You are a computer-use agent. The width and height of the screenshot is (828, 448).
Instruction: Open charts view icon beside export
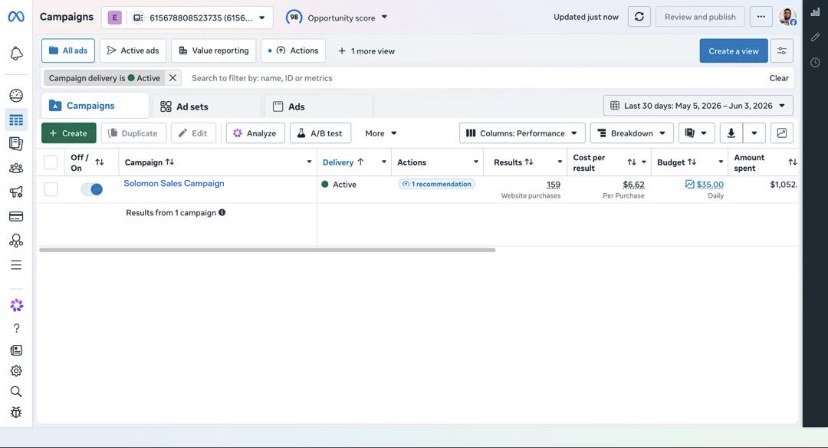(x=782, y=133)
